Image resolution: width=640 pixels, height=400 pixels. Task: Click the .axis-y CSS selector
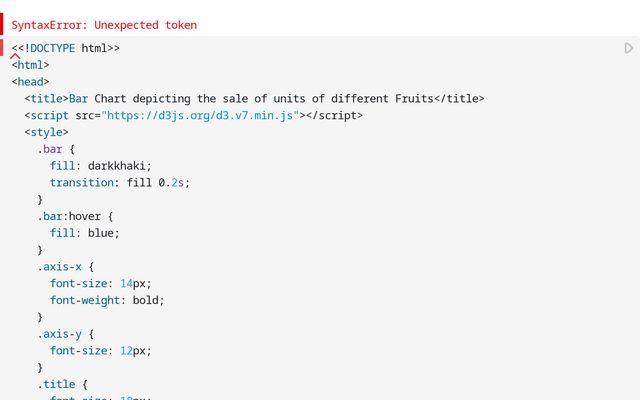pos(62,334)
